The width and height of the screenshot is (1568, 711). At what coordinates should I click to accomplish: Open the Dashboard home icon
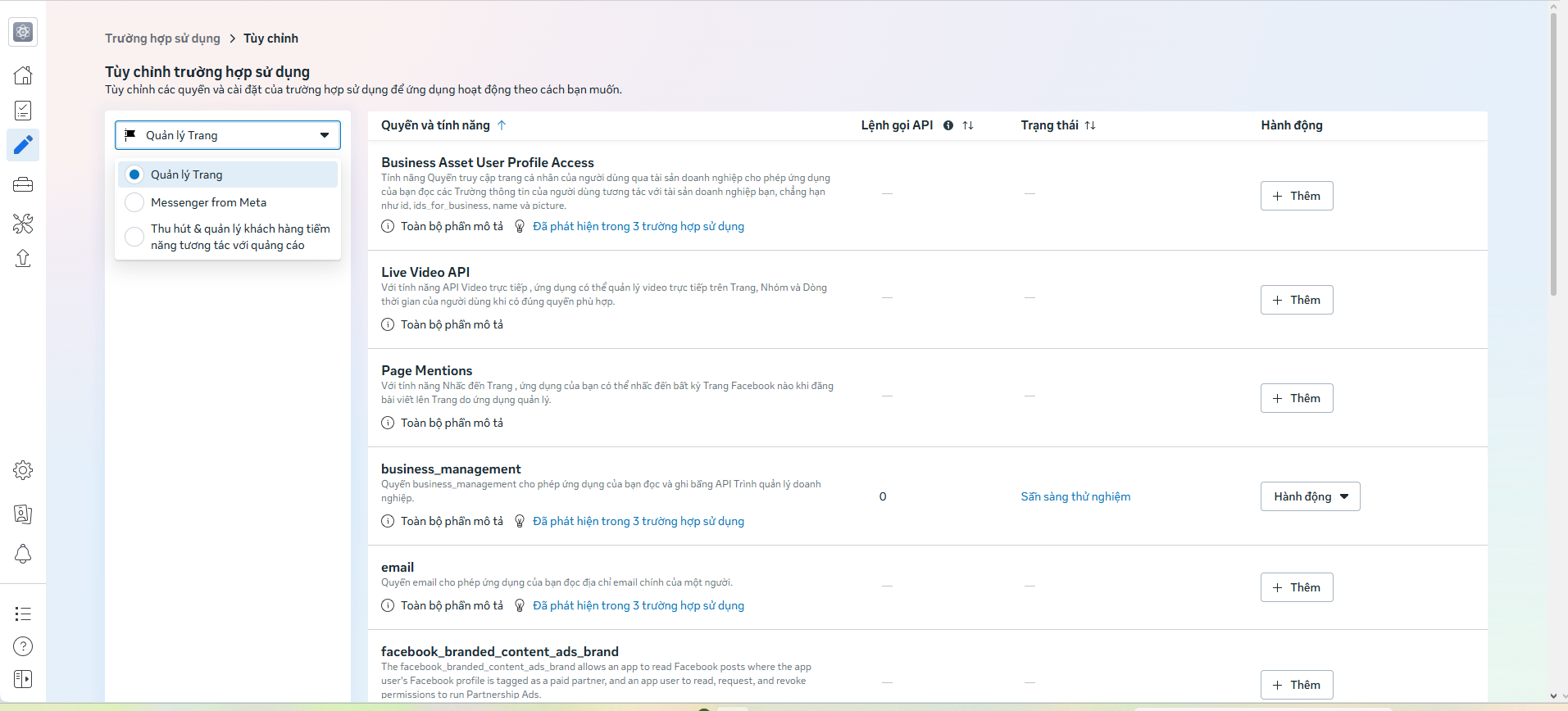[23, 75]
